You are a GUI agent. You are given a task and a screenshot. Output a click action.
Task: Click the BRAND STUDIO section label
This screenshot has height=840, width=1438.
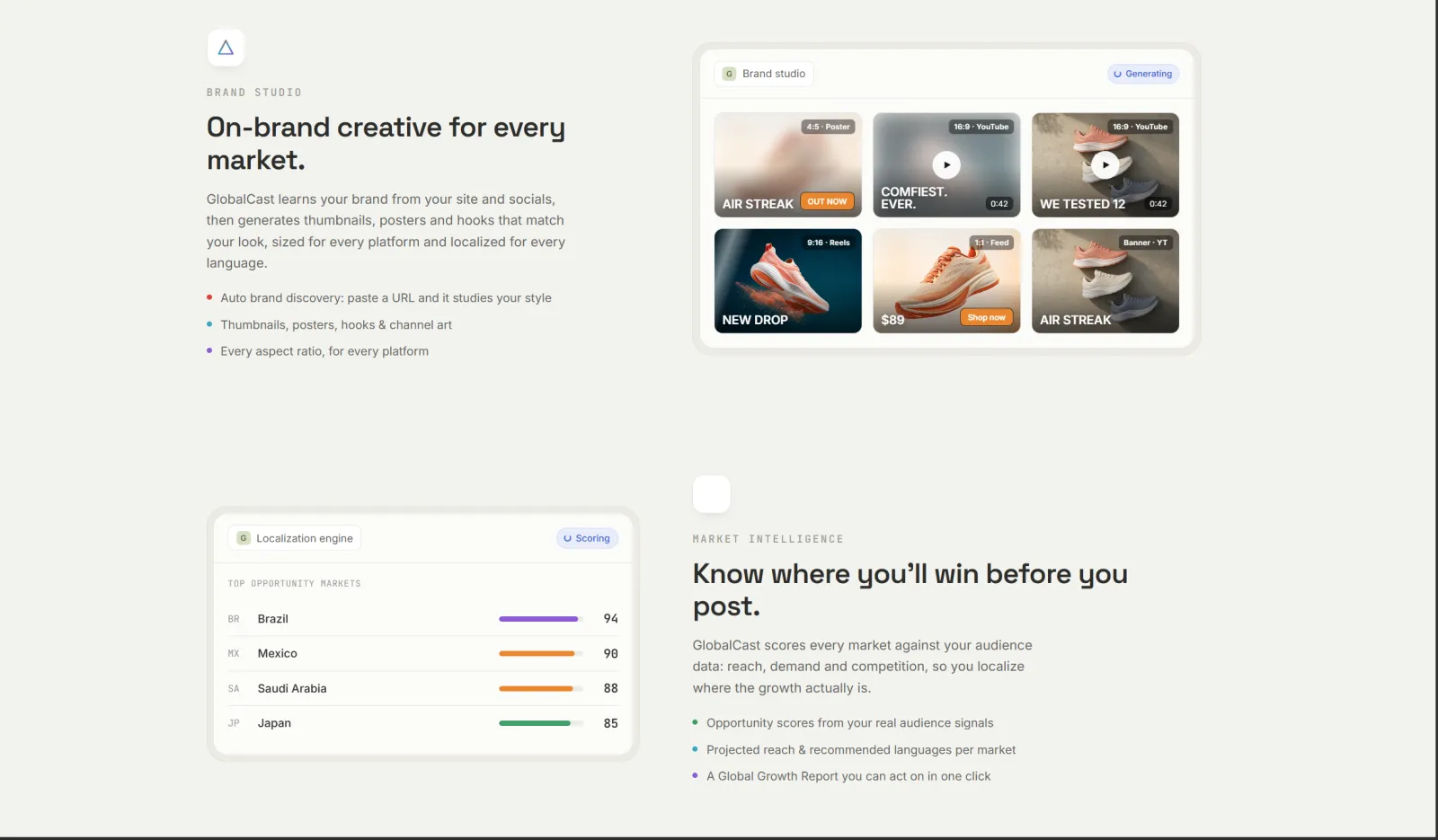coord(254,93)
